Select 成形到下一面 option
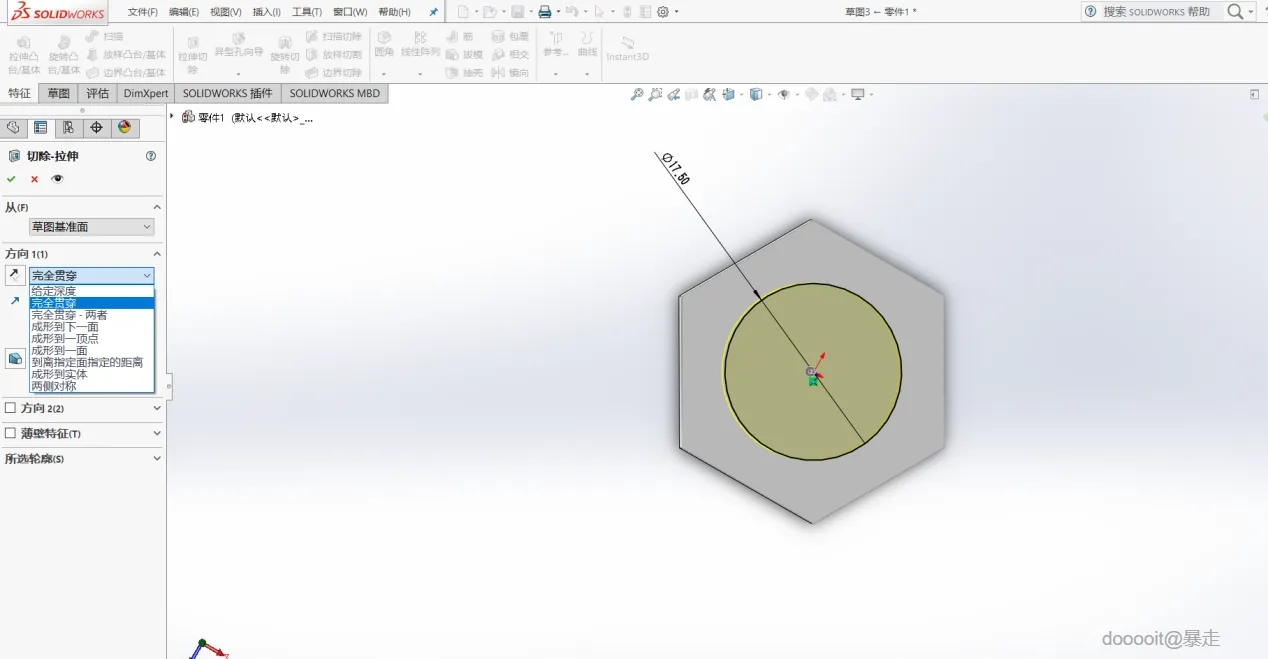Image resolution: width=1268 pixels, height=659 pixels. pyautogui.click(x=92, y=327)
